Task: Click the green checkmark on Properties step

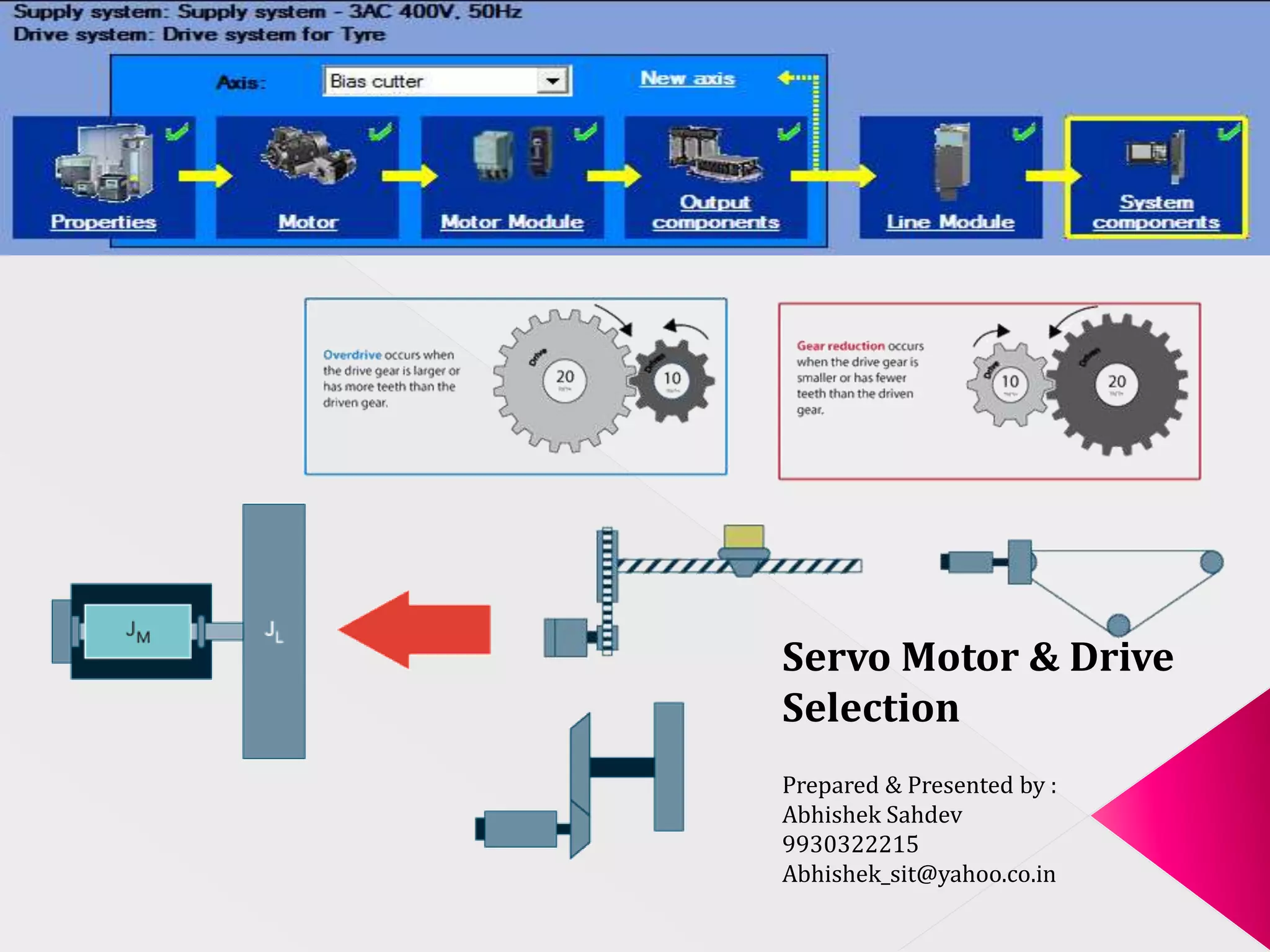Action: [x=177, y=131]
